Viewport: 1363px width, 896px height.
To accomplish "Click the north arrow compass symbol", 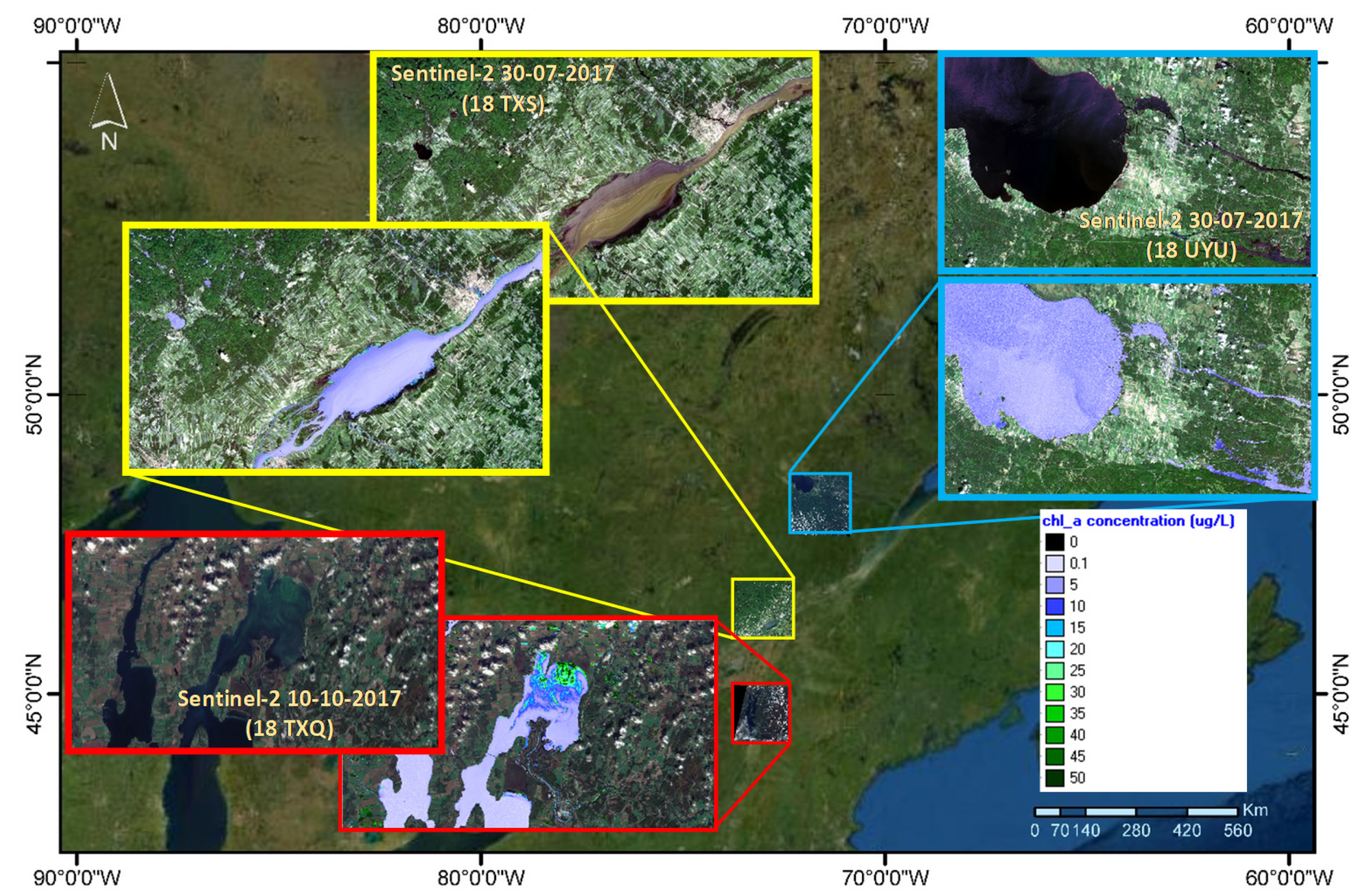I will pos(108,111).
